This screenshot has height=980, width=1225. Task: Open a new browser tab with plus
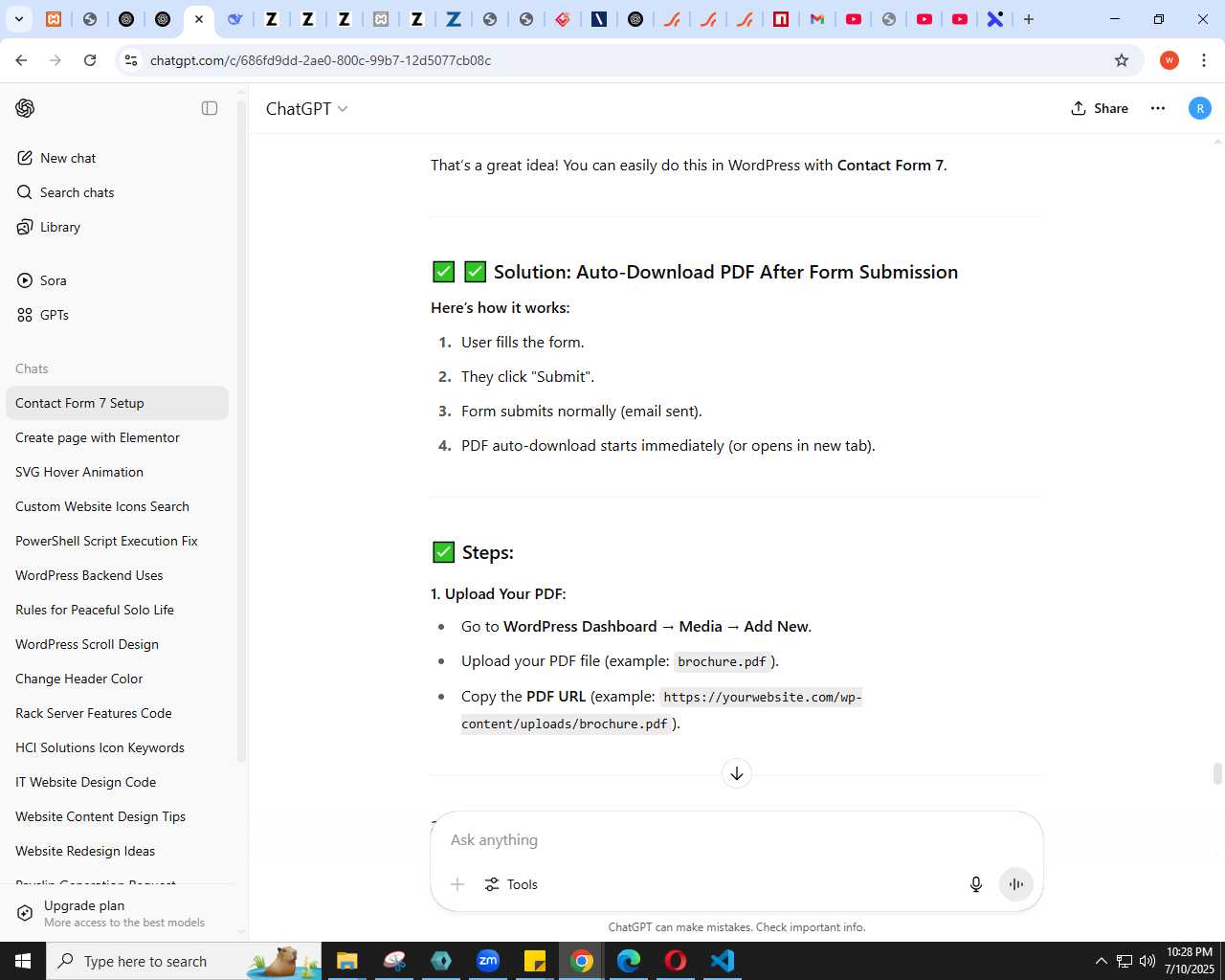tap(1029, 19)
